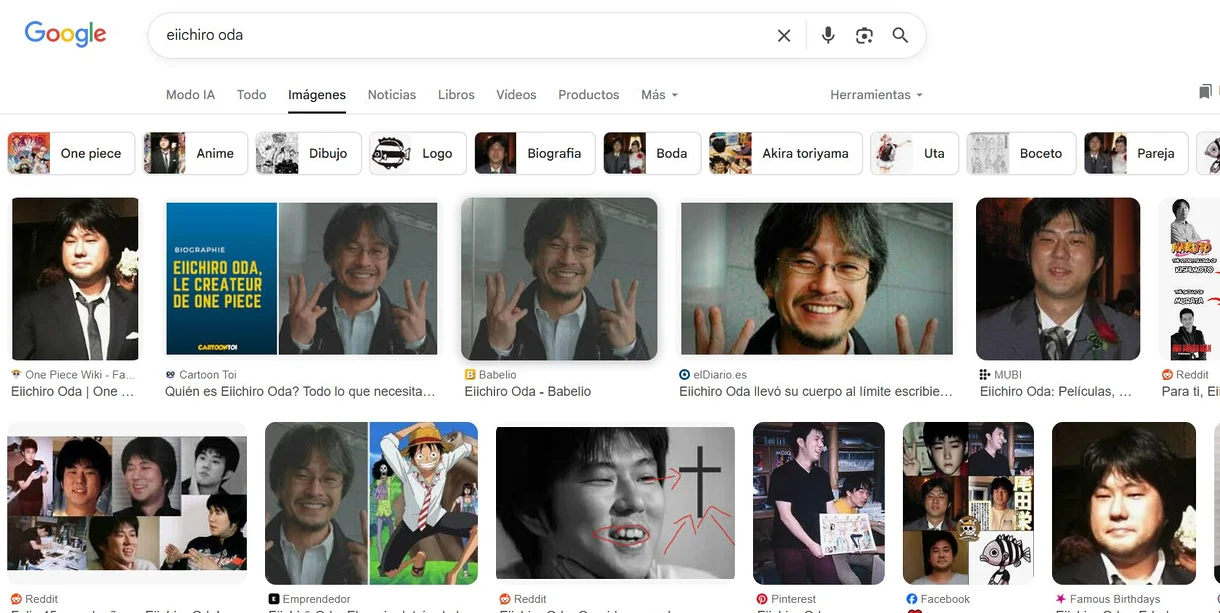
Task: Click the Google logo to return home
Action: click(x=64, y=33)
